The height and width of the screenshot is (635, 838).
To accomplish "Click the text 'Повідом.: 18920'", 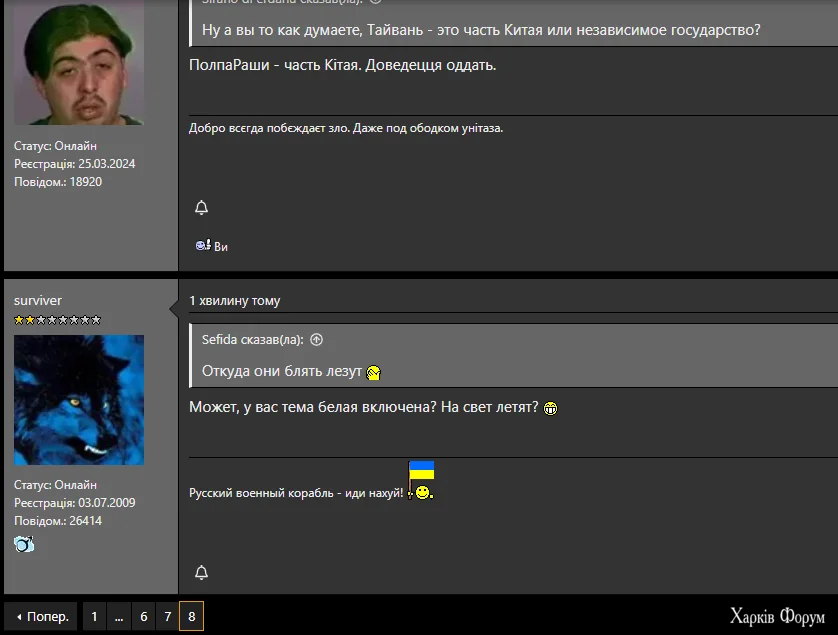I will [58, 182].
